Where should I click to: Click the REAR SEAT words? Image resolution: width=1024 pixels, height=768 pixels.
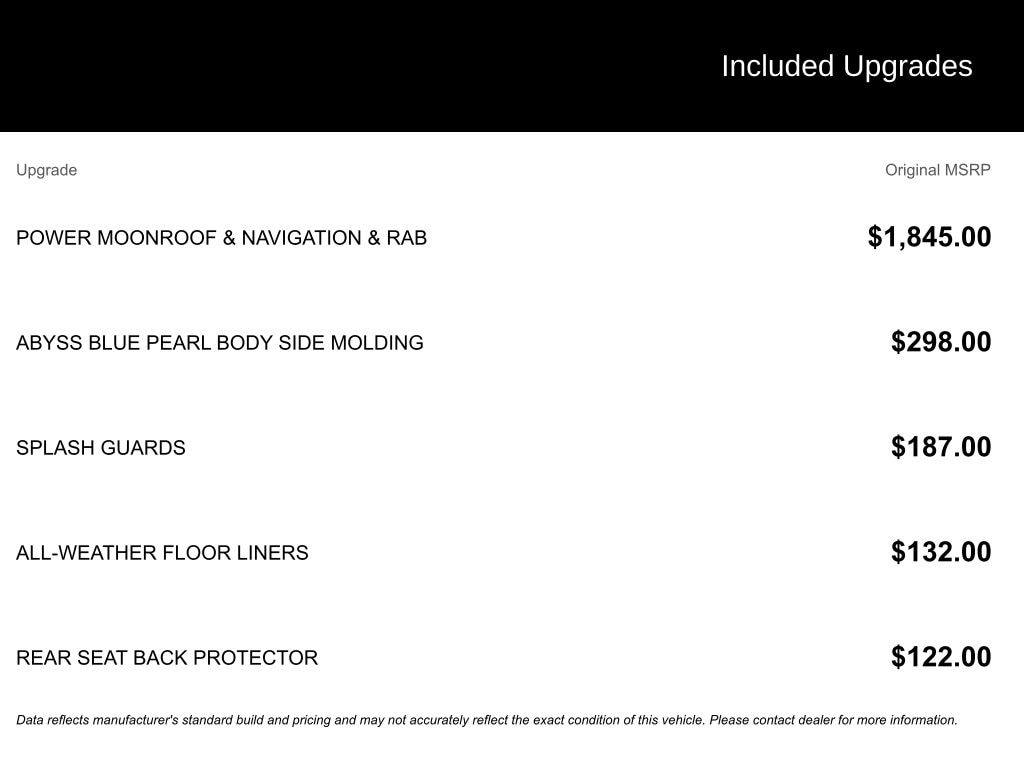(71, 658)
